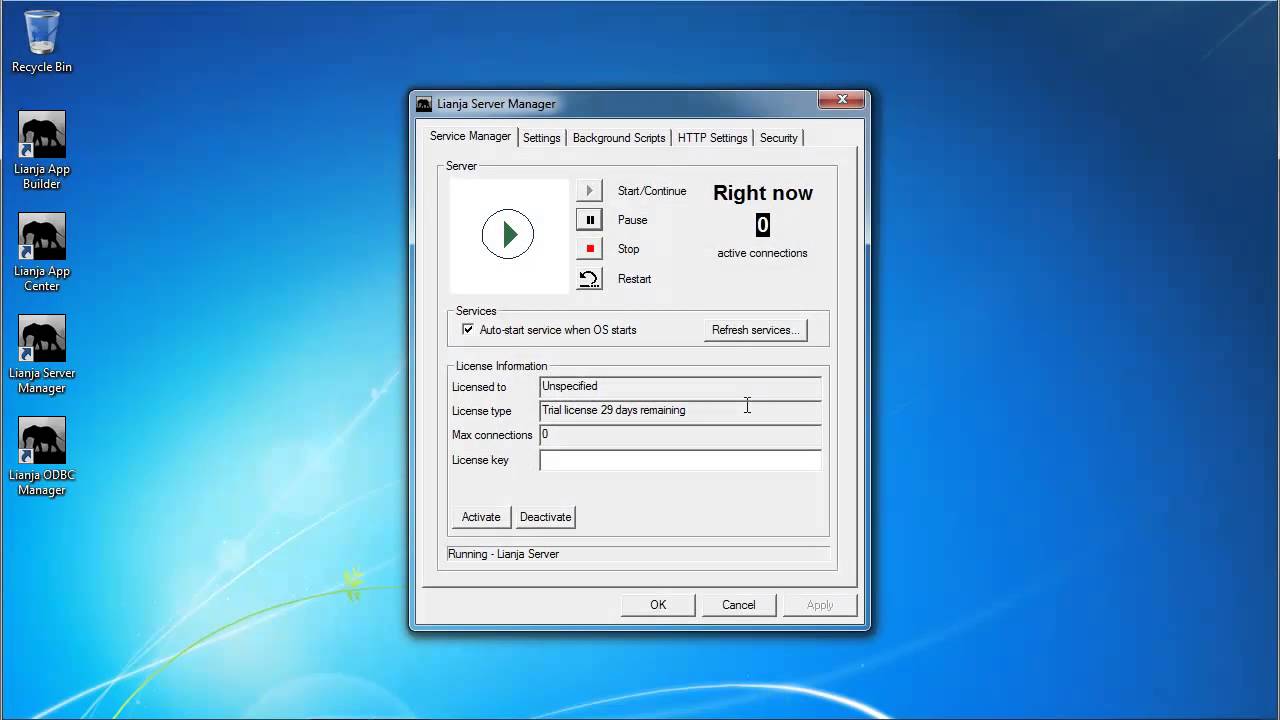Click the Apply button

coord(820,605)
